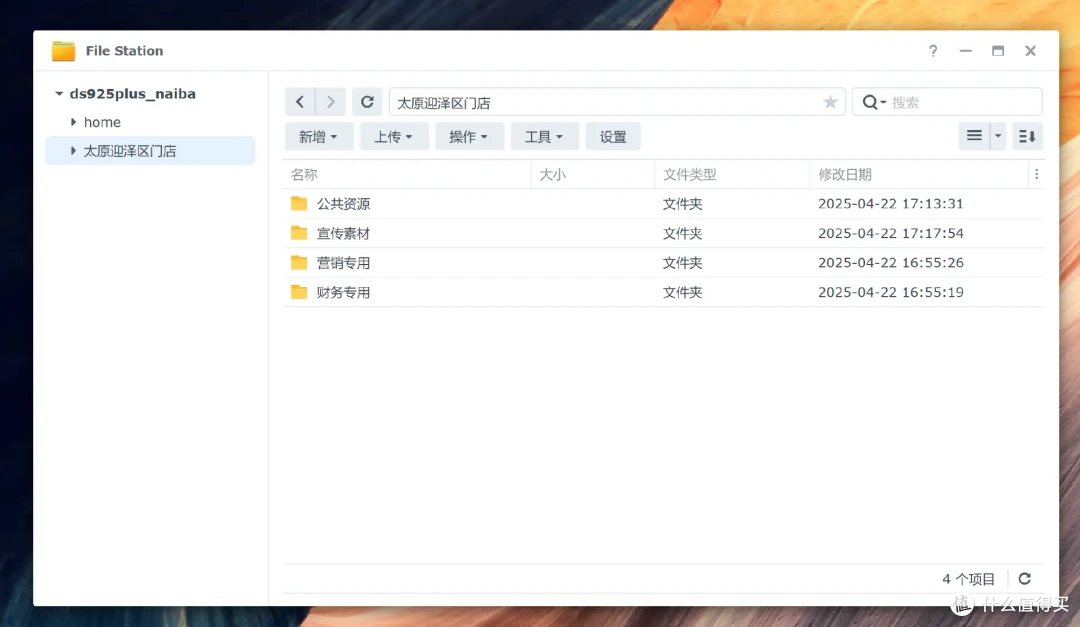Open File Station help question mark
The image size is (1080, 627).
coord(933,51)
